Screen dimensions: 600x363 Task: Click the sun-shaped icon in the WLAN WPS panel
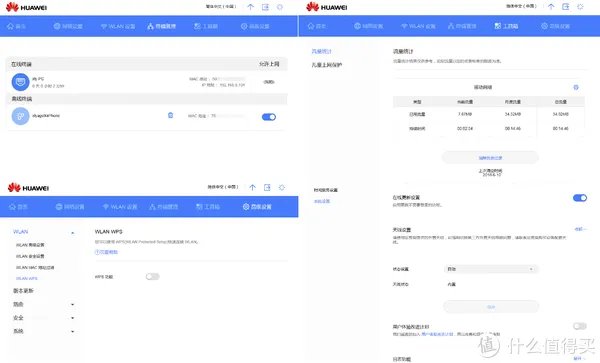282,187
